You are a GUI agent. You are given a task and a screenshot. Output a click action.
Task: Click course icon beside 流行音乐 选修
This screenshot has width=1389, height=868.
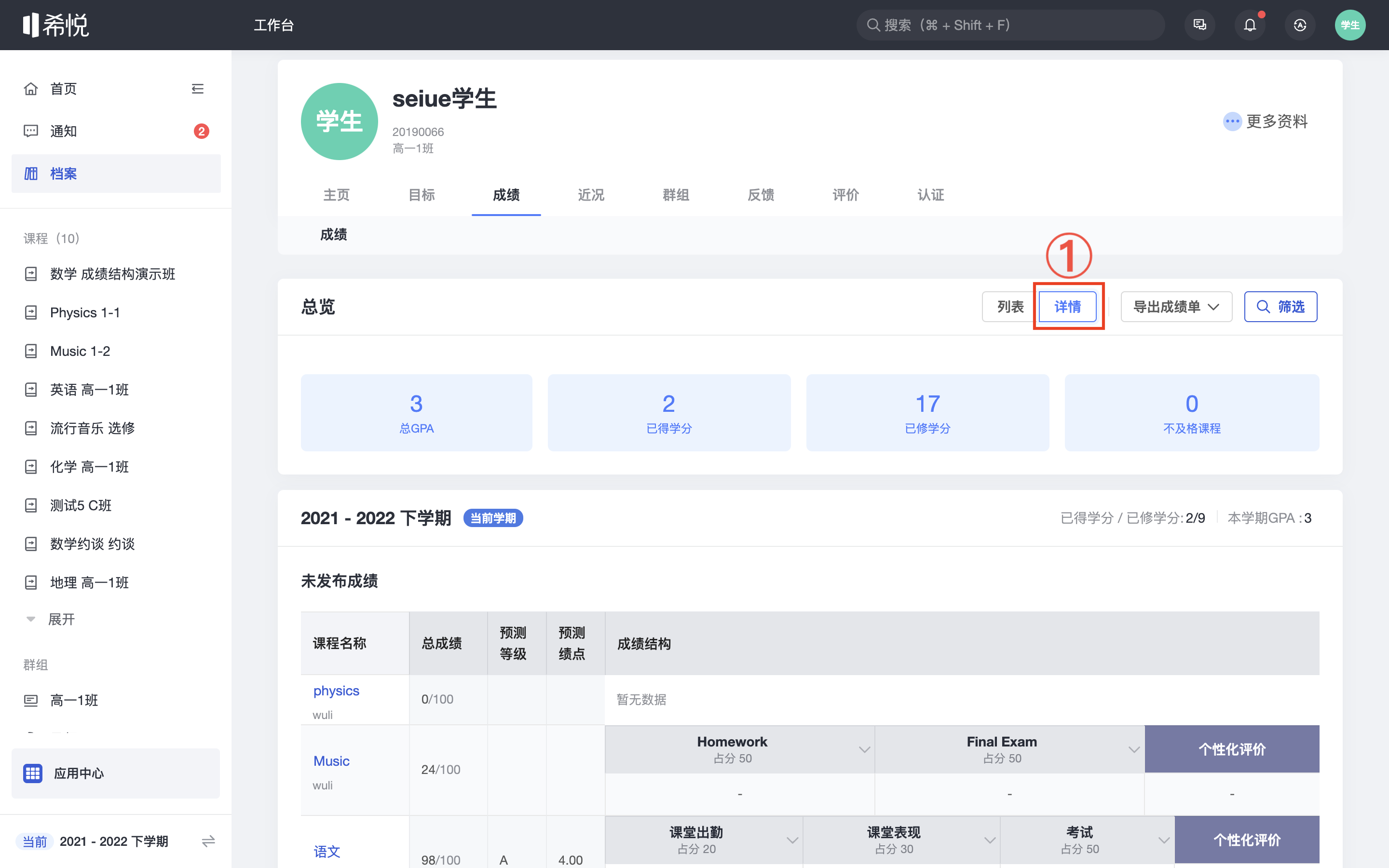tap(31, 428)
